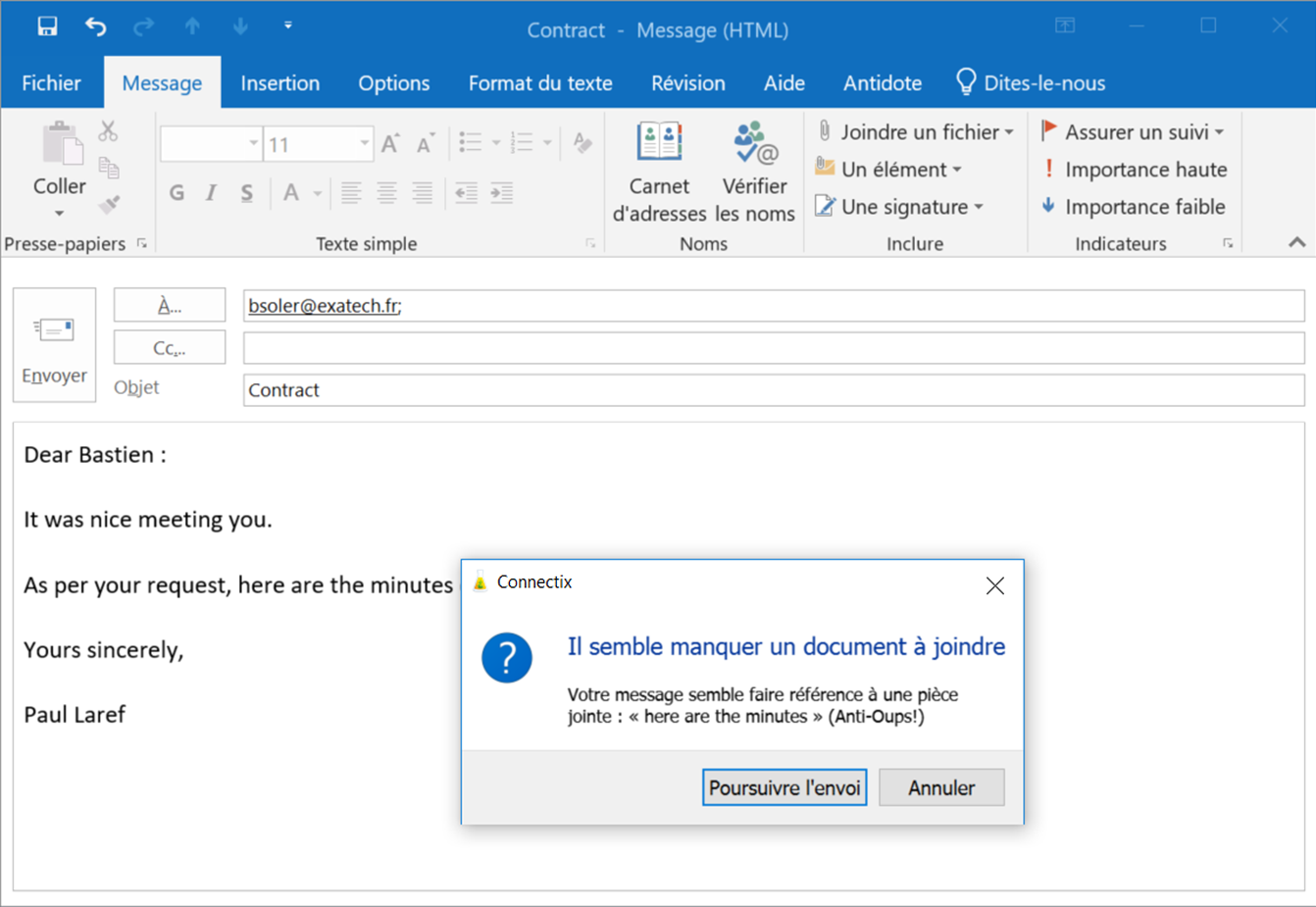Click the format painter brush icon
This screenshot has height=907, width=1316.
[x=109, y=205]
